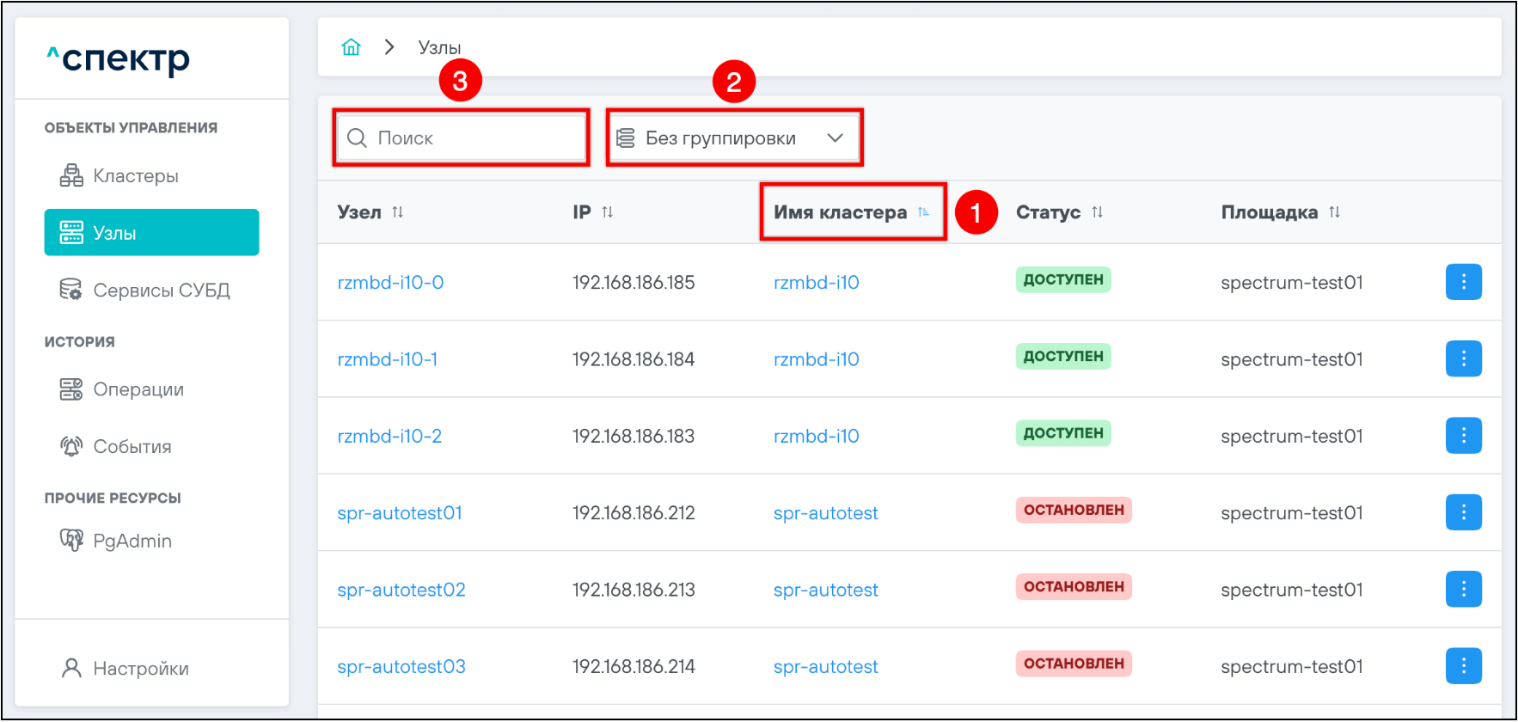Sort by Площадка column icon

pyautogui.click(x=1334, y=212)
